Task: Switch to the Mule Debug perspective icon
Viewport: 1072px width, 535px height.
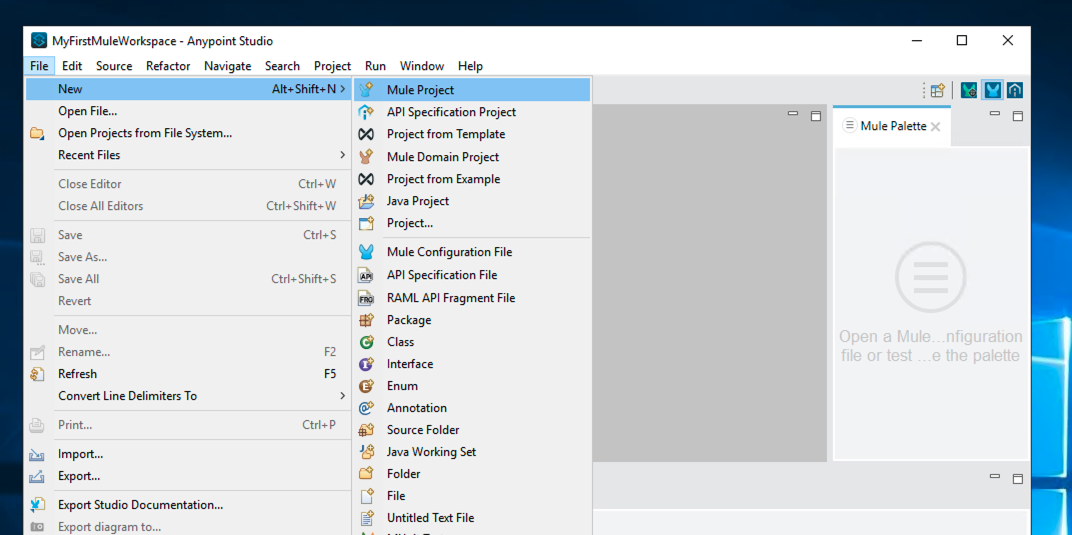Action: (969, 90)
